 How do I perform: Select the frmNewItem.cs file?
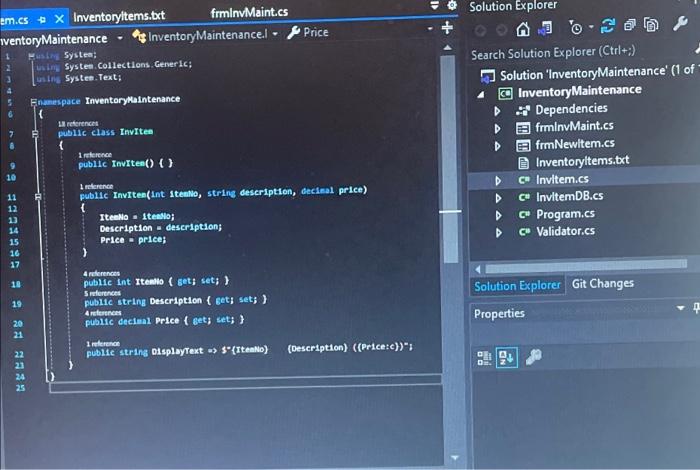[575, 144]
